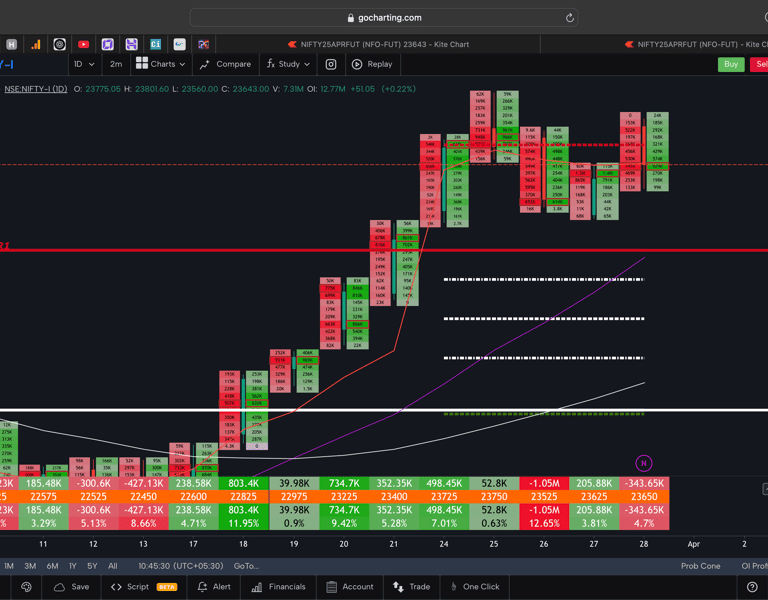This screenshot has height=600, width=768.
Task: Save the chart layout
Action: pos(72,587)
